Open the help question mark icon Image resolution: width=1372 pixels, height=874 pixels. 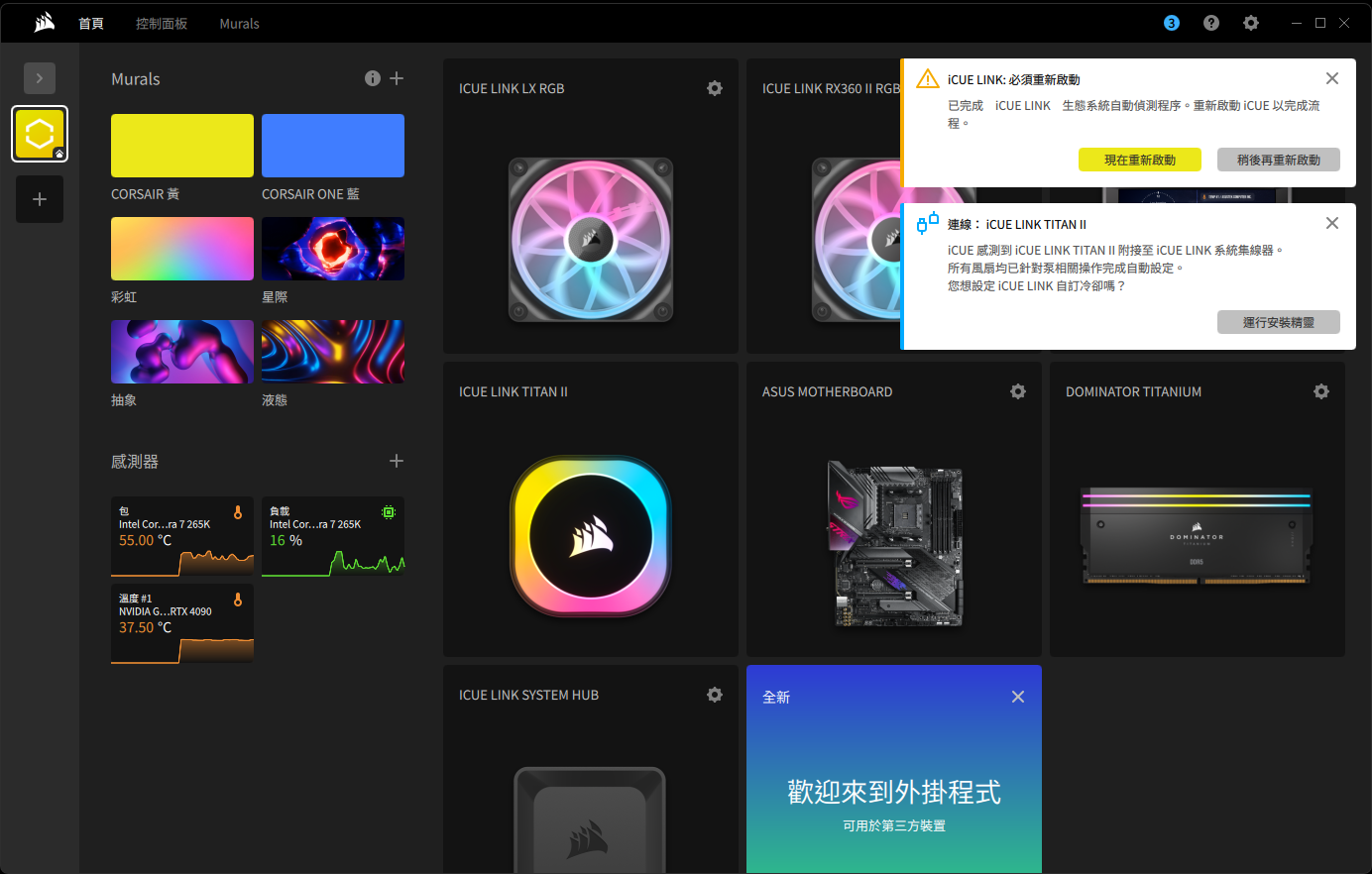pyautogui.click(x=1211, y=23)
